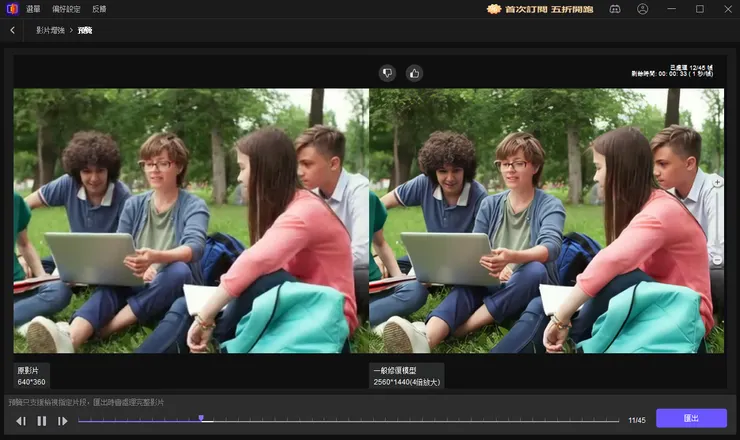Open the 選單 menu

click(33, 9)
